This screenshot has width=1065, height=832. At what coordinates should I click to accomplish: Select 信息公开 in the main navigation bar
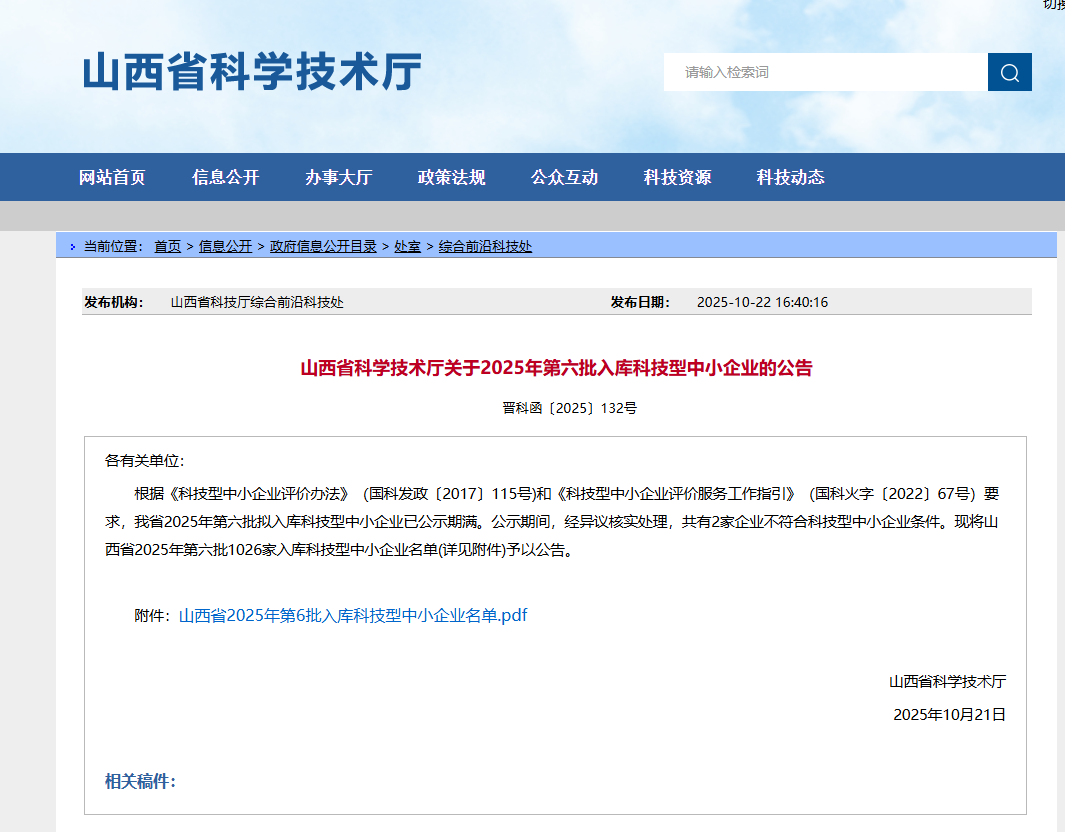coord(225,177)
